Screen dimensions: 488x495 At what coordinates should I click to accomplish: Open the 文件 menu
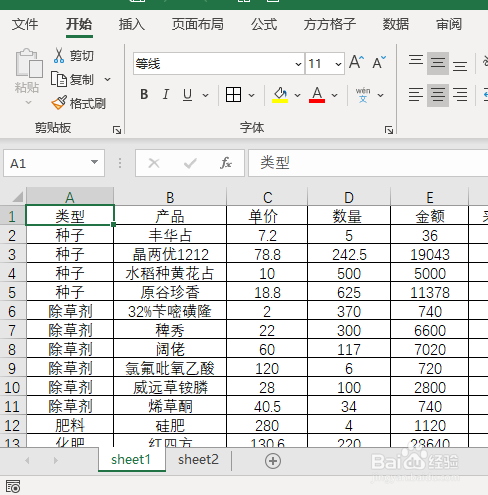coord(25,24)
